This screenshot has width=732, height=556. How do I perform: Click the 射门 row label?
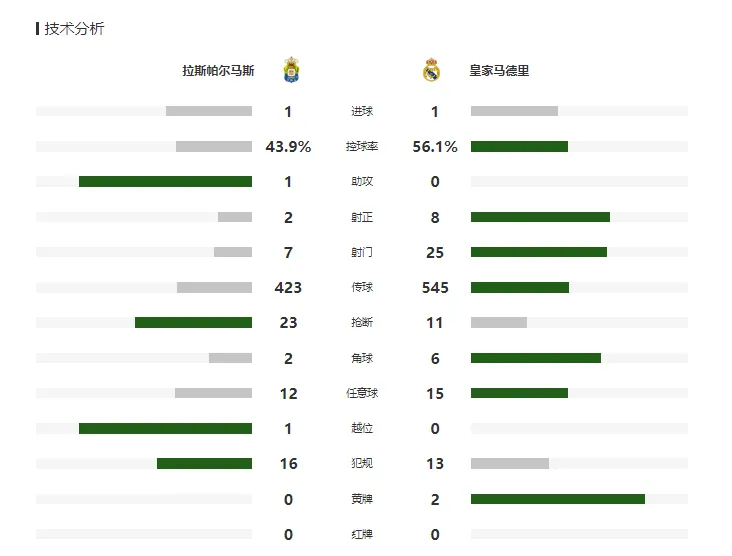362,253
